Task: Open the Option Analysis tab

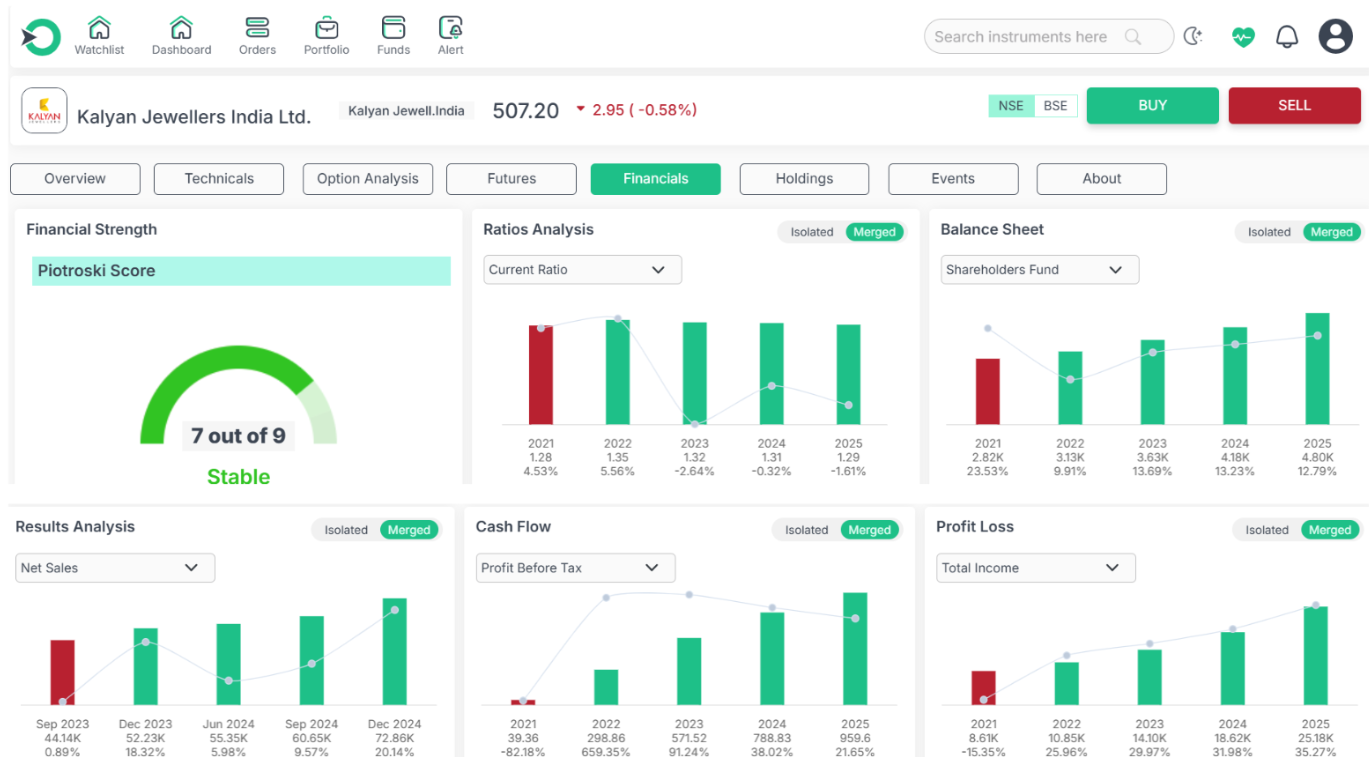Action: tap(367, 179)
